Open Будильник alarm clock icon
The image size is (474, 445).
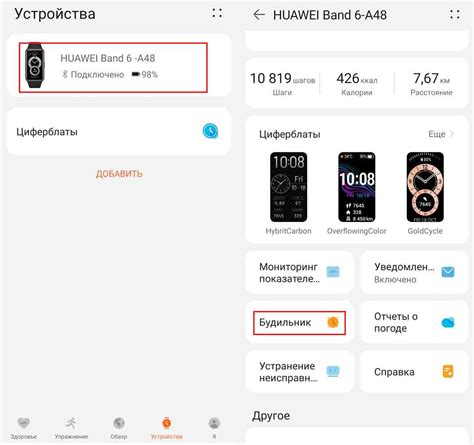coord(332,322)
